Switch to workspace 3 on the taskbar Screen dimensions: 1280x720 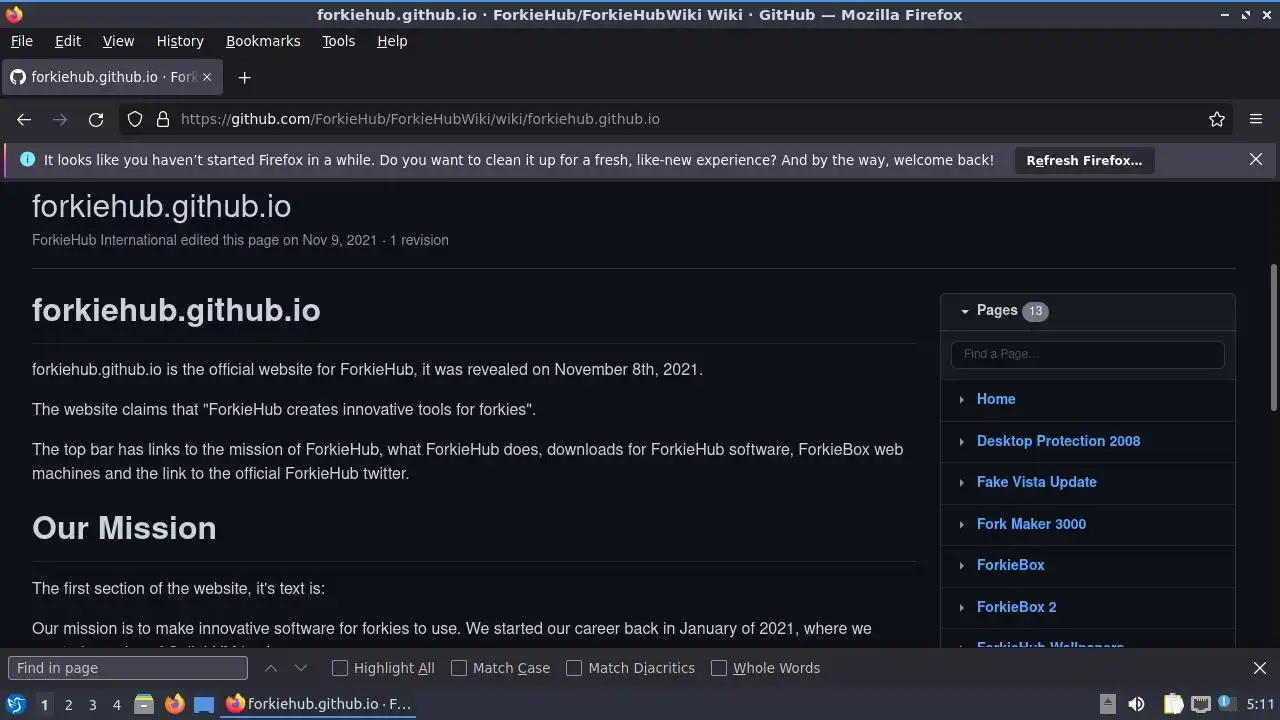[92, 704]
